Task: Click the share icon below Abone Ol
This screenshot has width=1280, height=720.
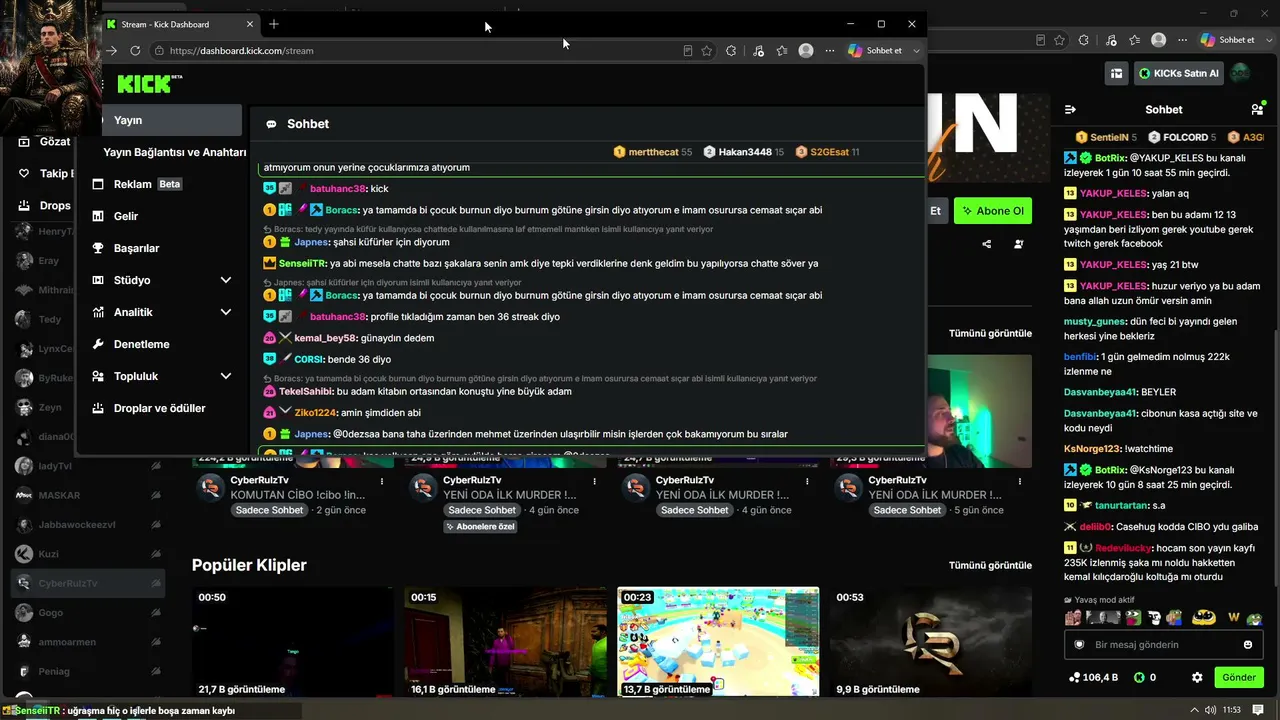Action: point(987,244)
